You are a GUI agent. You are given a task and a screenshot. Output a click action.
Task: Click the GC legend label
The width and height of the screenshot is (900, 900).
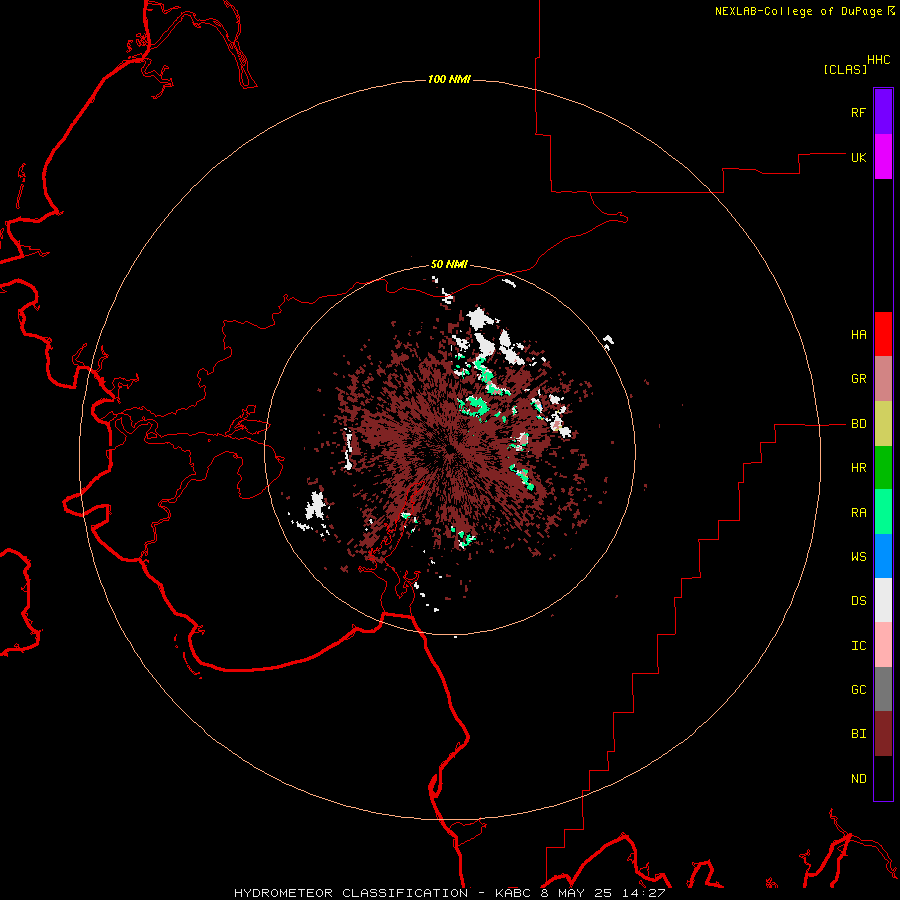(858, 689)
